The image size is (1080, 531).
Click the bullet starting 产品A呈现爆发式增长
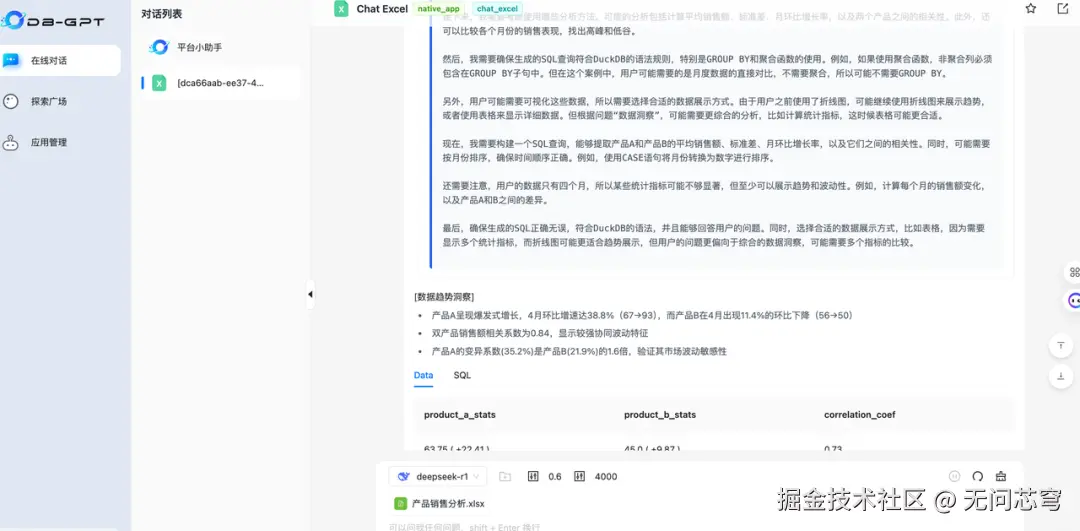pos(642,315)
